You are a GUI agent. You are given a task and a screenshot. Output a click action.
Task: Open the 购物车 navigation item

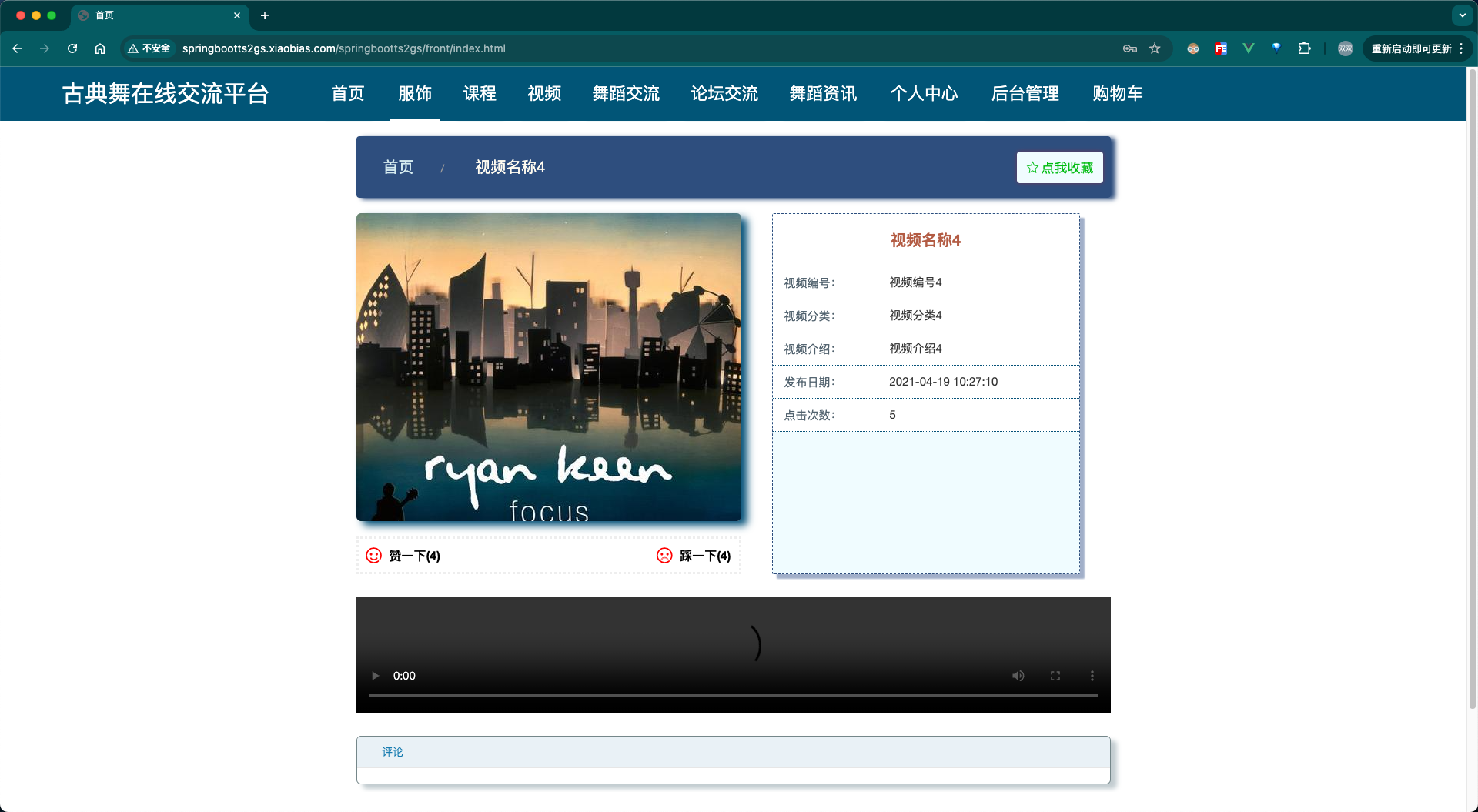coord(1117,94)
